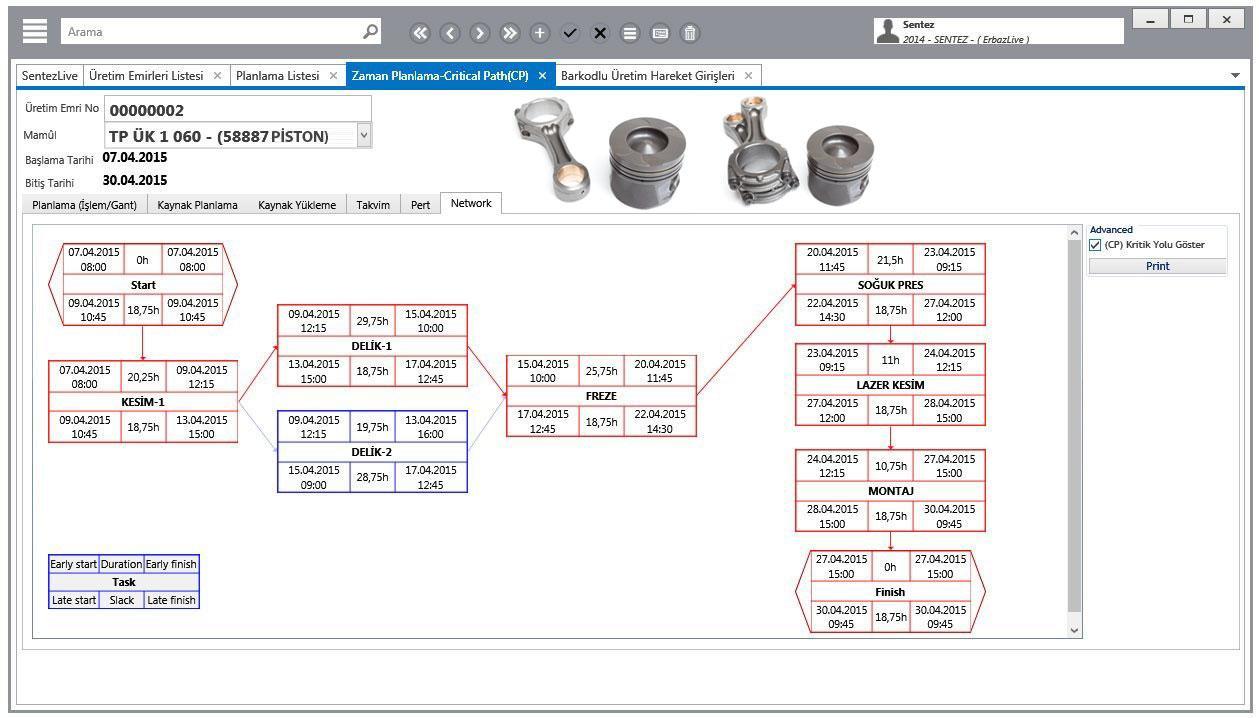Click 29,75h duration in DELİK-1
Screen dimensions: 1259x718
pyautogui.click(x=372, y=322)
